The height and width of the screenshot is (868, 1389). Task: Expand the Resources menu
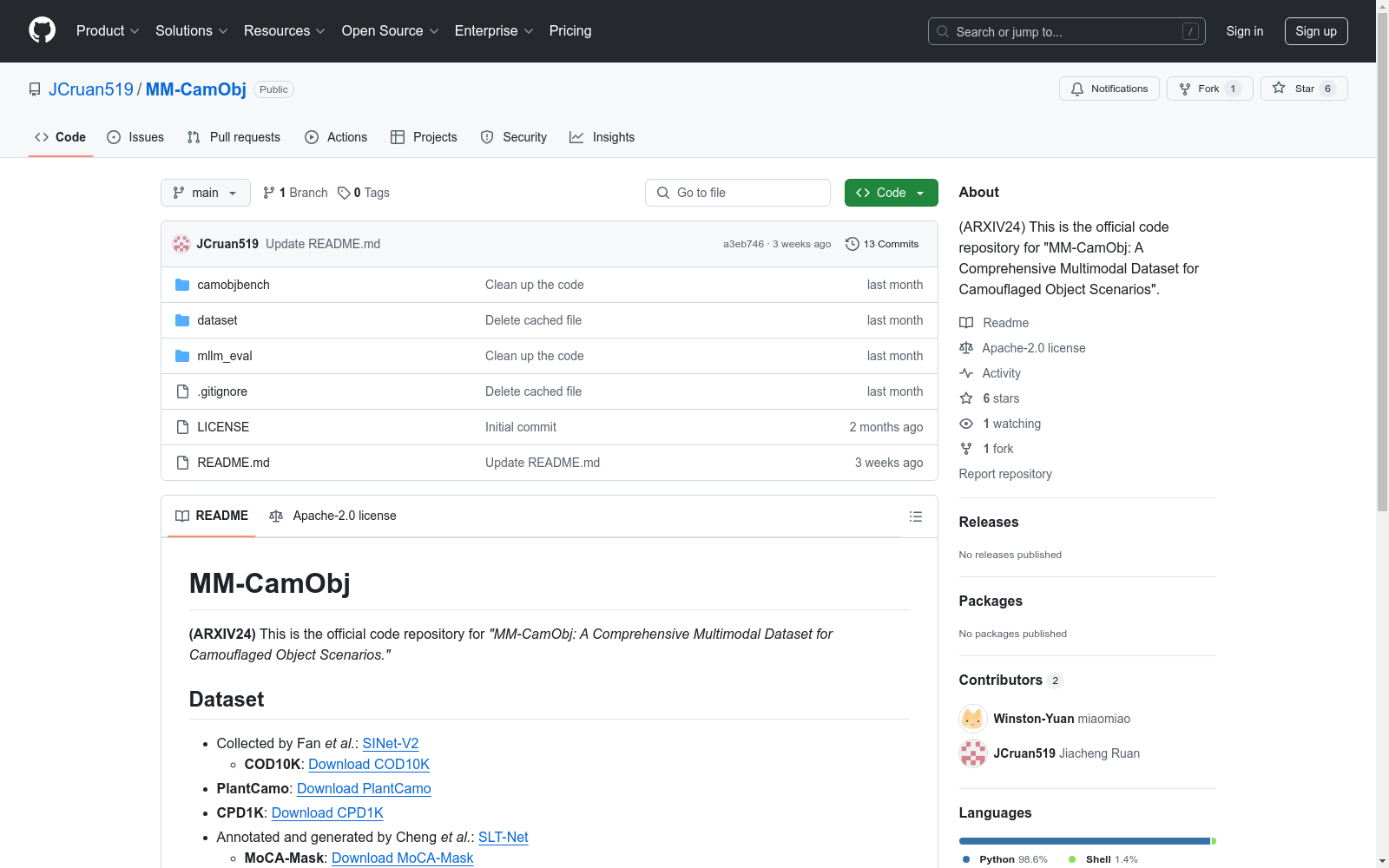pyautogui.click(x=285, y=31)
